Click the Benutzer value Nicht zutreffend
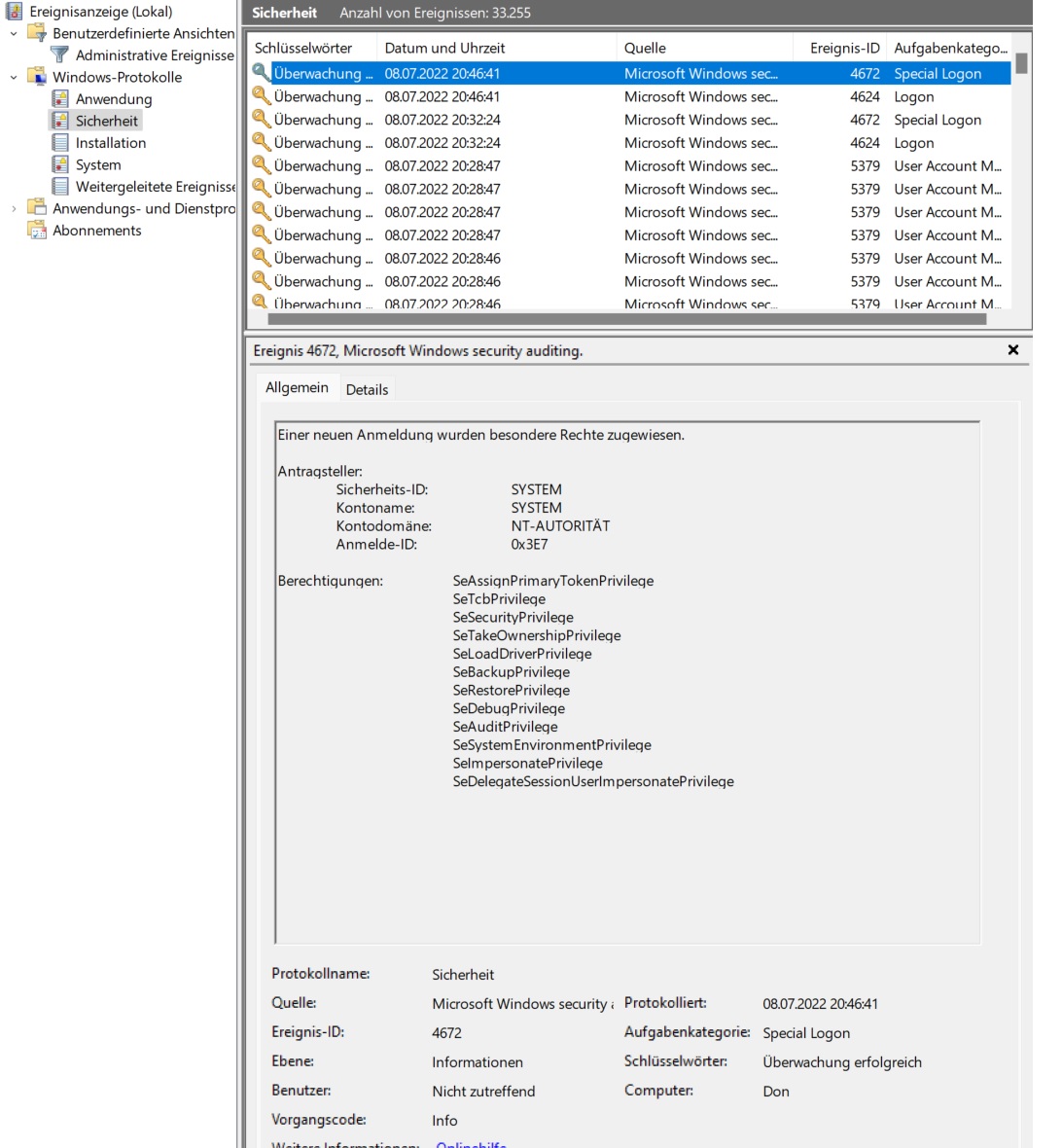1062x1148 pixels. coord(483,1091)
